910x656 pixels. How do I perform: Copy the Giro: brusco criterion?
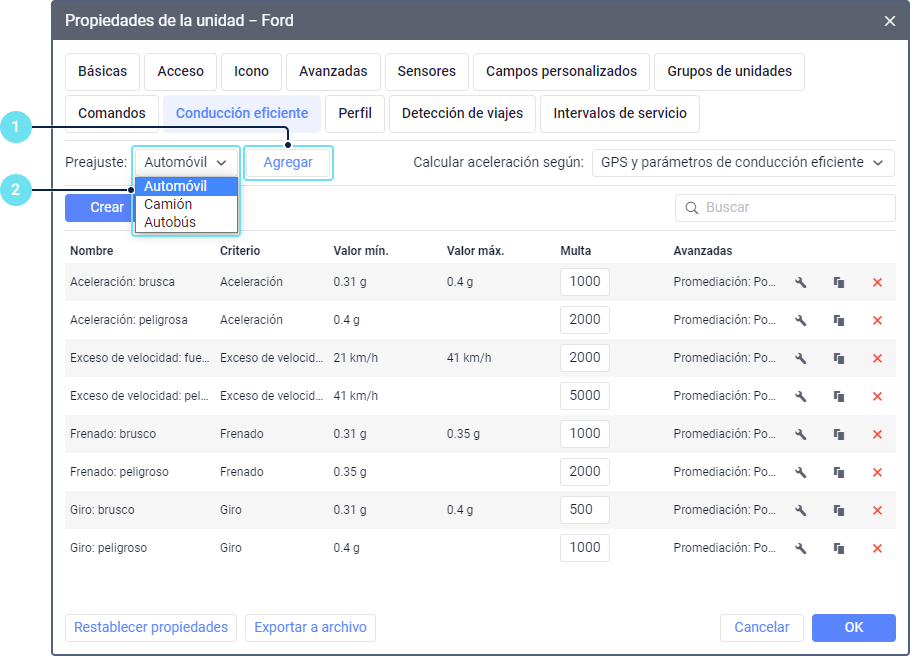click(x=839, y=510)
